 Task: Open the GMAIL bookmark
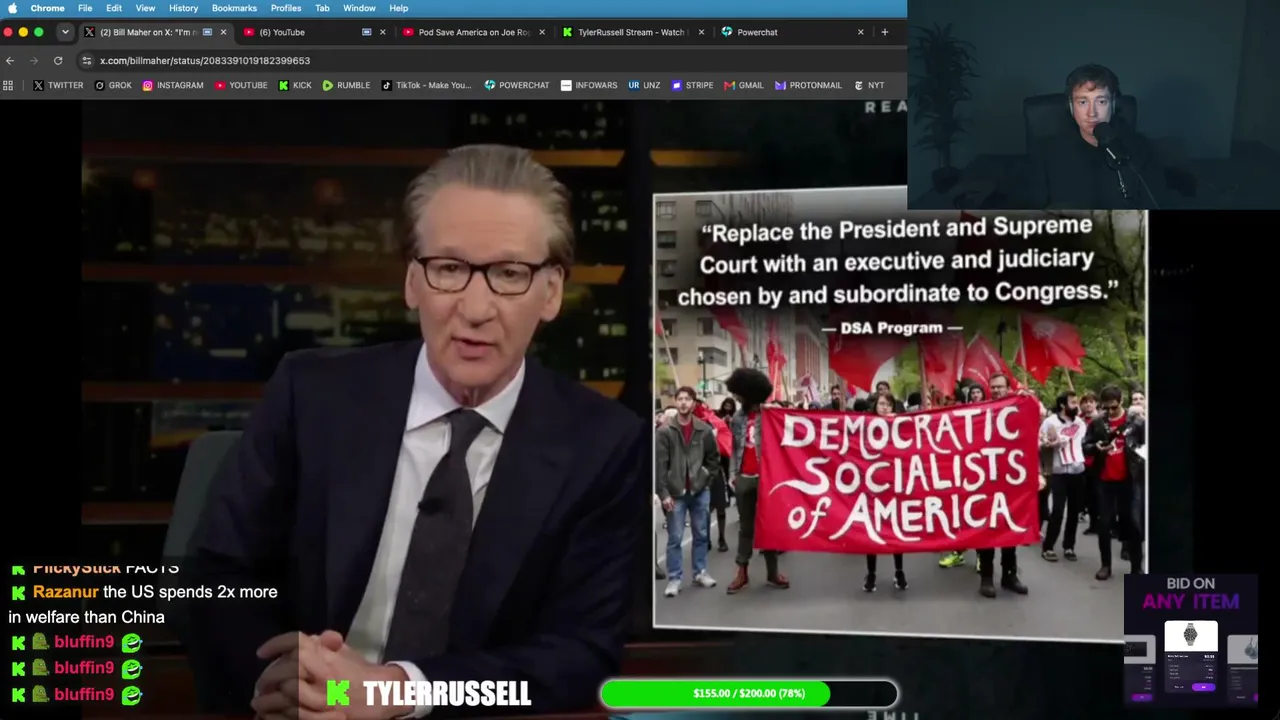tap(744, 85)
